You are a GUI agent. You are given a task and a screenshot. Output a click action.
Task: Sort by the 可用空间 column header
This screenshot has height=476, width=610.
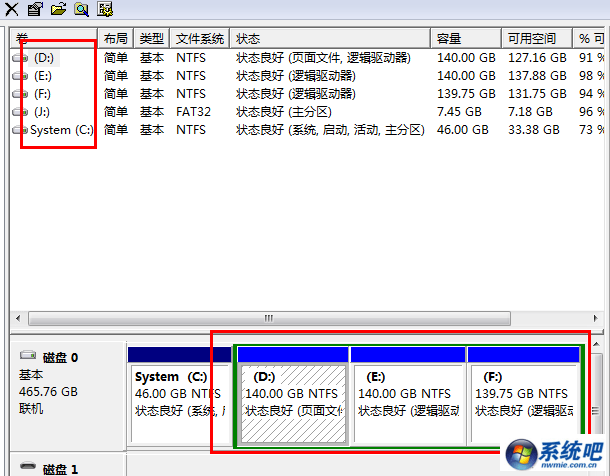pyautogui.click(x=537, y=38)
